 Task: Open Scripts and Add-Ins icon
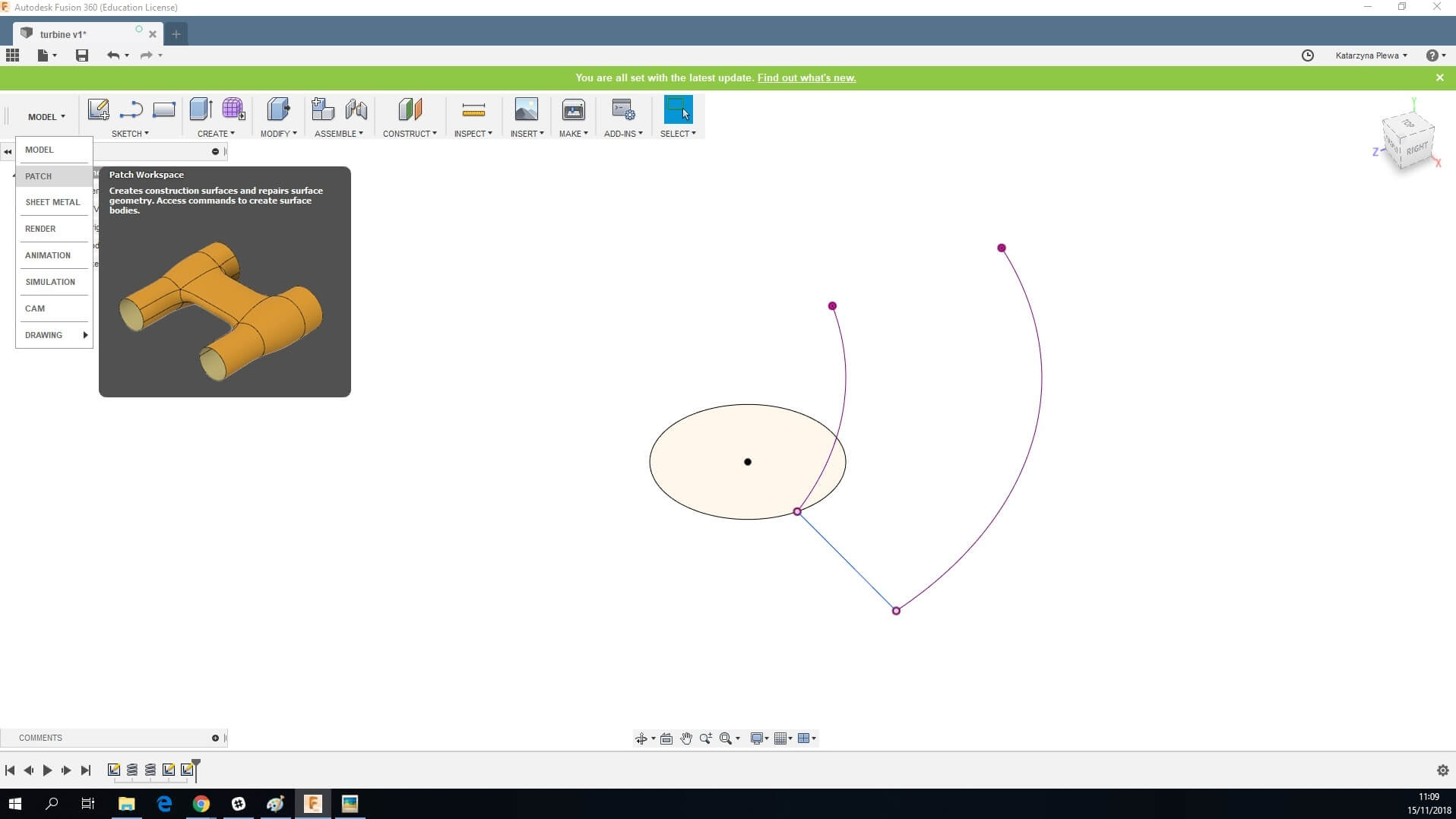[x=623, y=109]
